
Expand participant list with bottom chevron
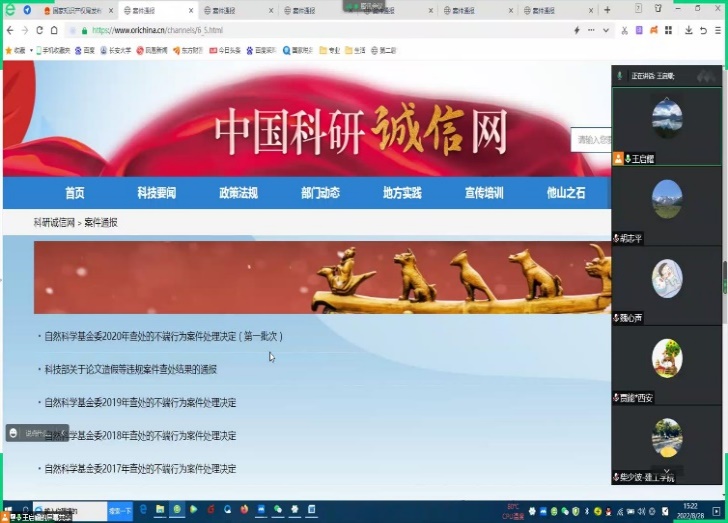(669, 468)
